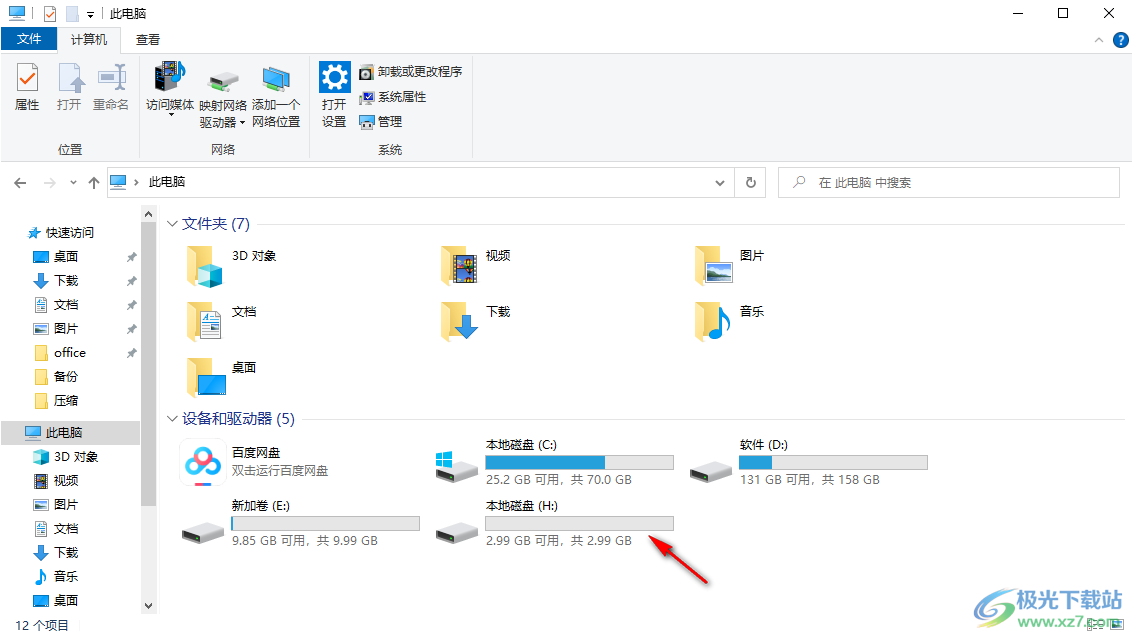Select the Music (音乐) folder icon

714,322
